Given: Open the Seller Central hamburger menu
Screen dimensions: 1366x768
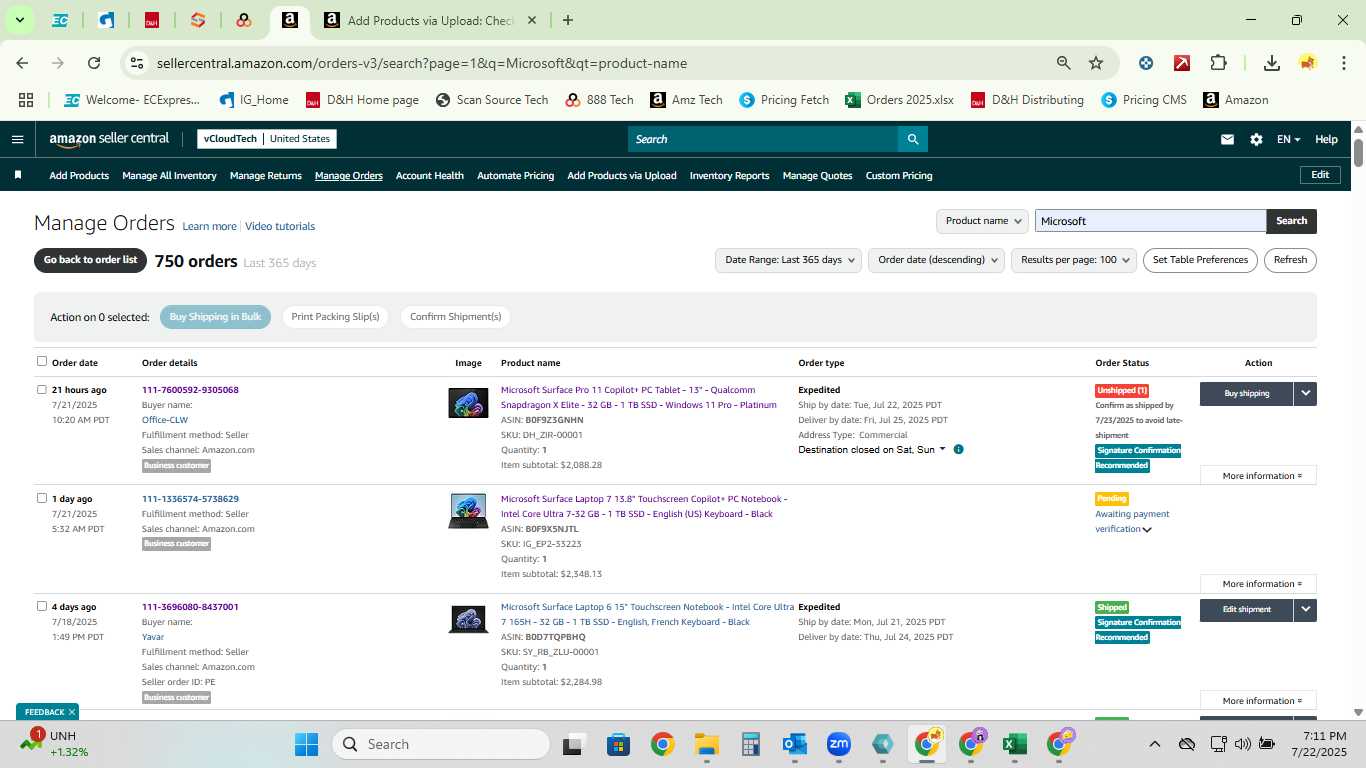Looking at the screenshot, I should (17, 139).
